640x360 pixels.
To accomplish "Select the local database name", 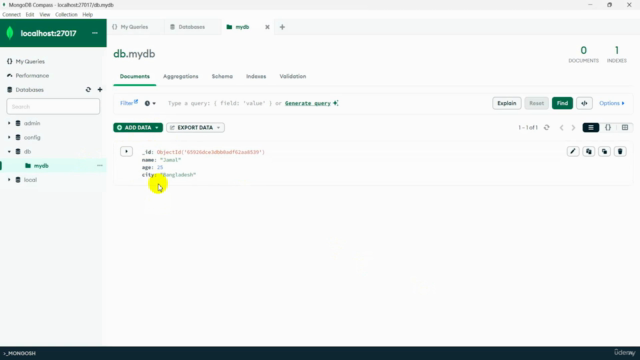I will [30, 180].
